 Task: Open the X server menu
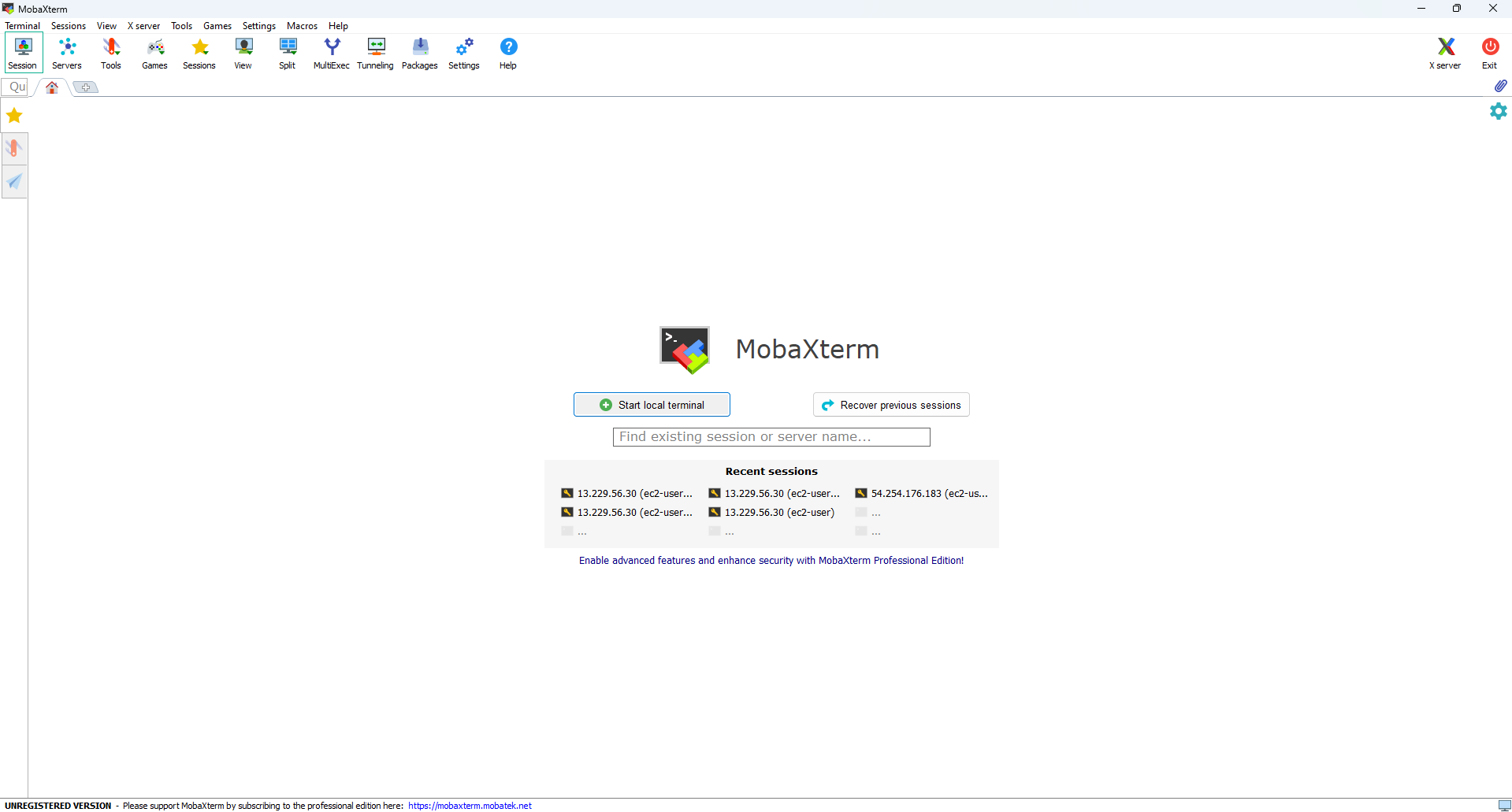click(x=143, y=26)
